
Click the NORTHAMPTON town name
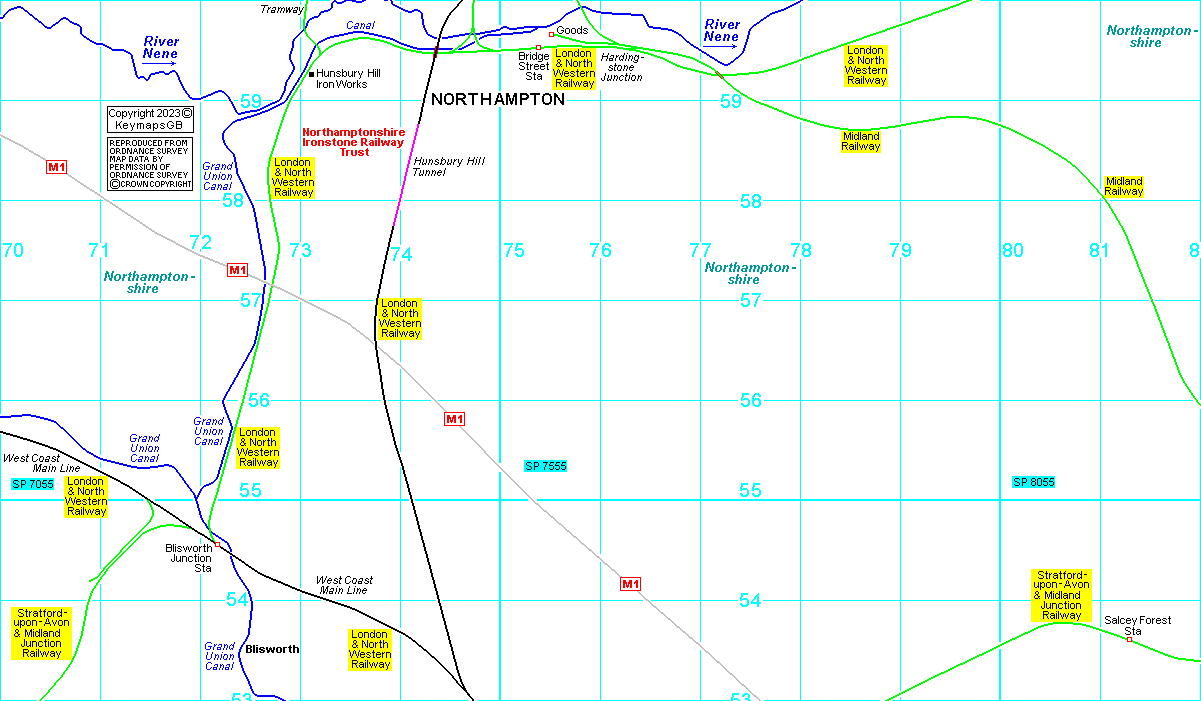coord(497,100)
